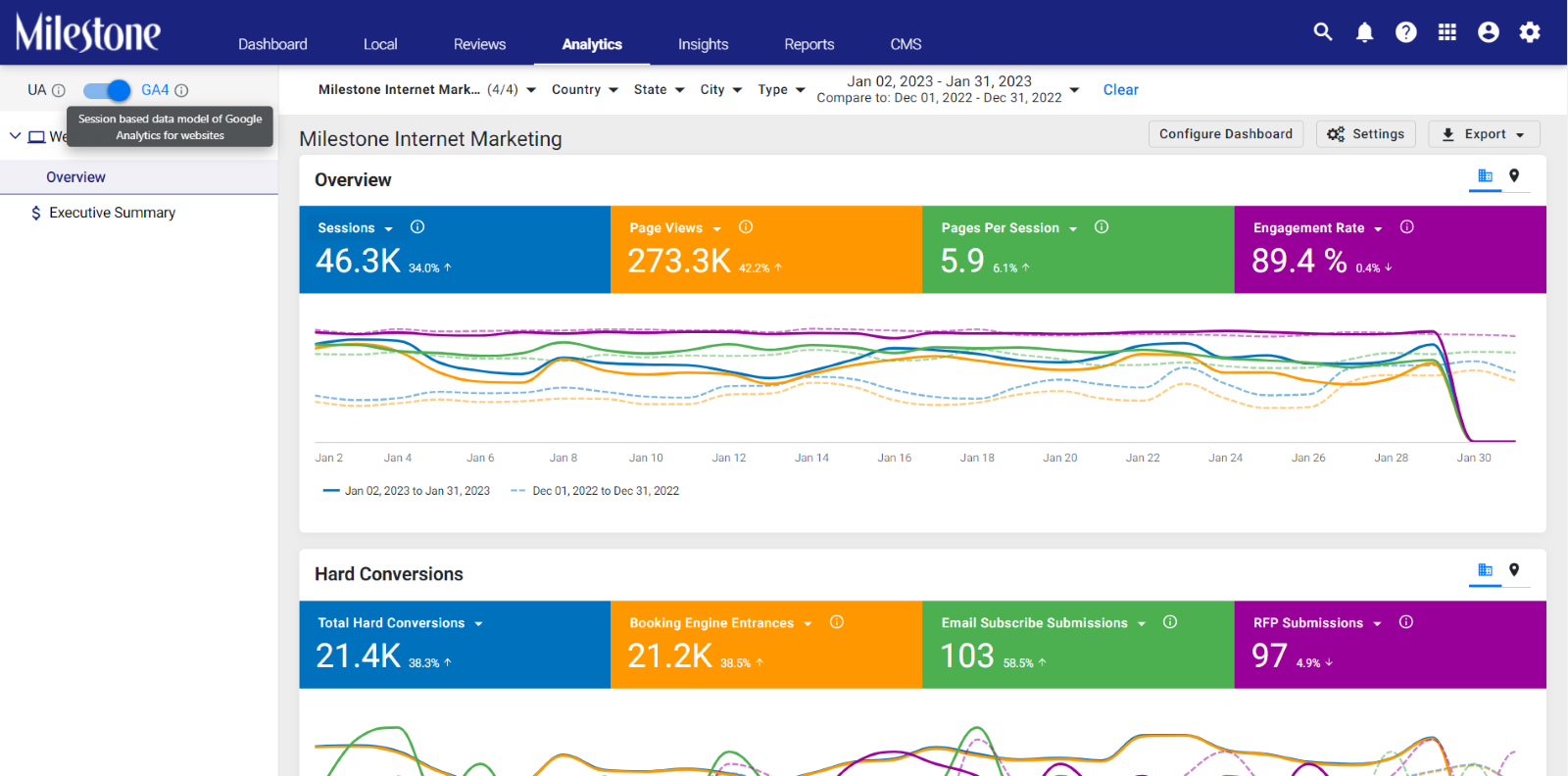This screenshot has height=776, width=1568.
Task: Open the apps grid launcher
Action: tap(1447, 32)
